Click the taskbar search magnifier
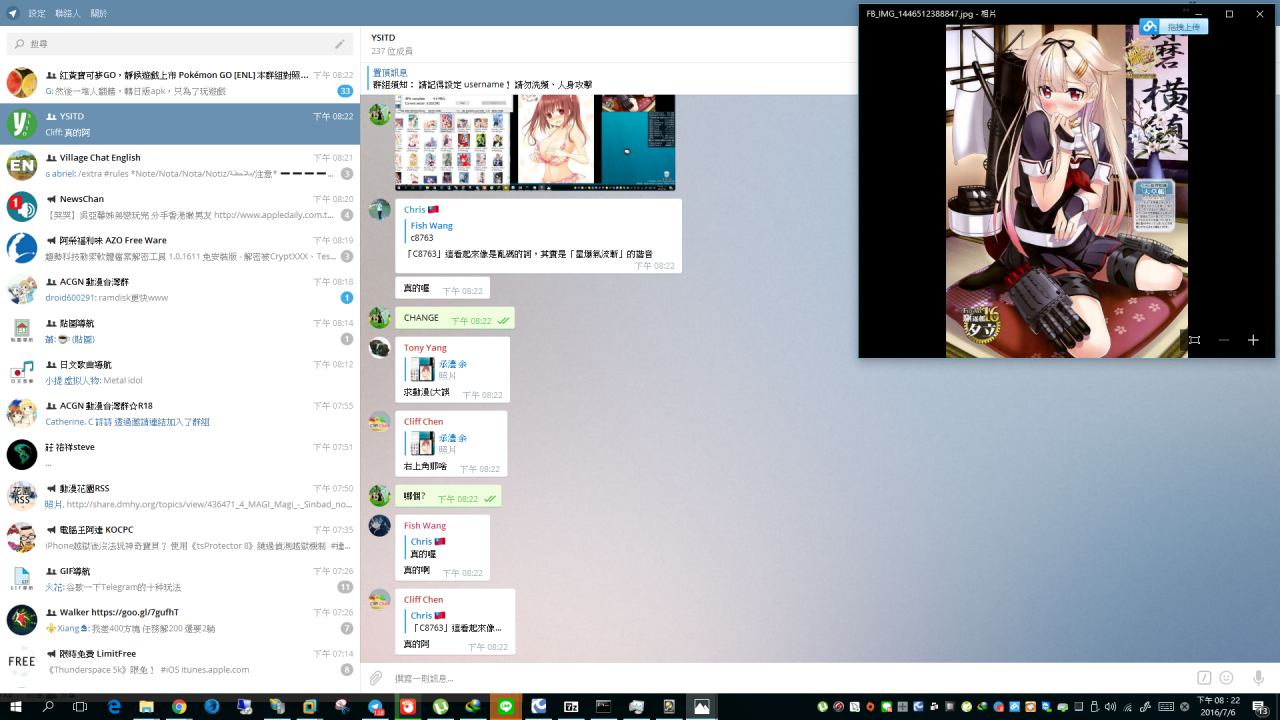 click(48, 706)
